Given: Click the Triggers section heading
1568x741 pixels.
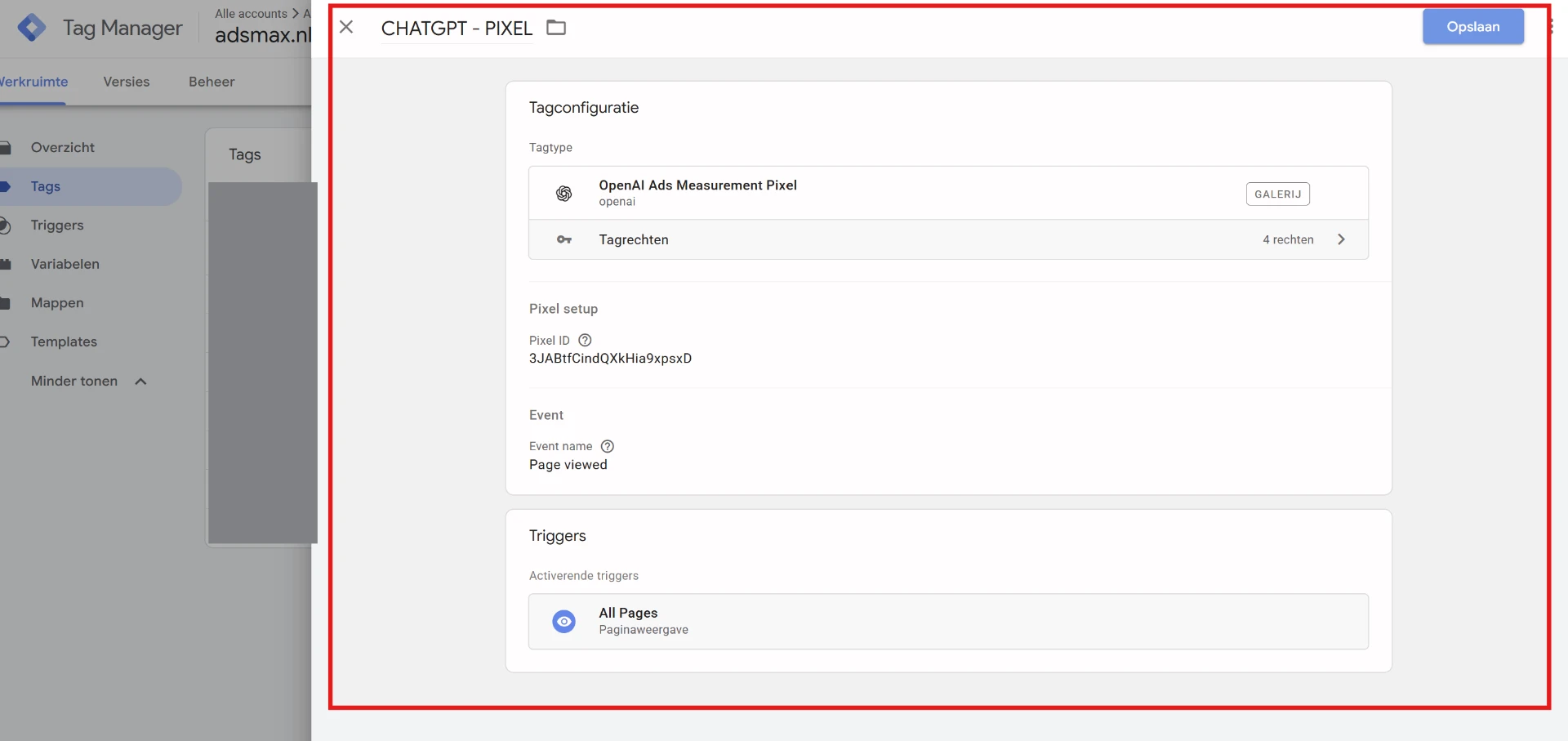Looking at the screenshot, I should click(x=557, y=536).
